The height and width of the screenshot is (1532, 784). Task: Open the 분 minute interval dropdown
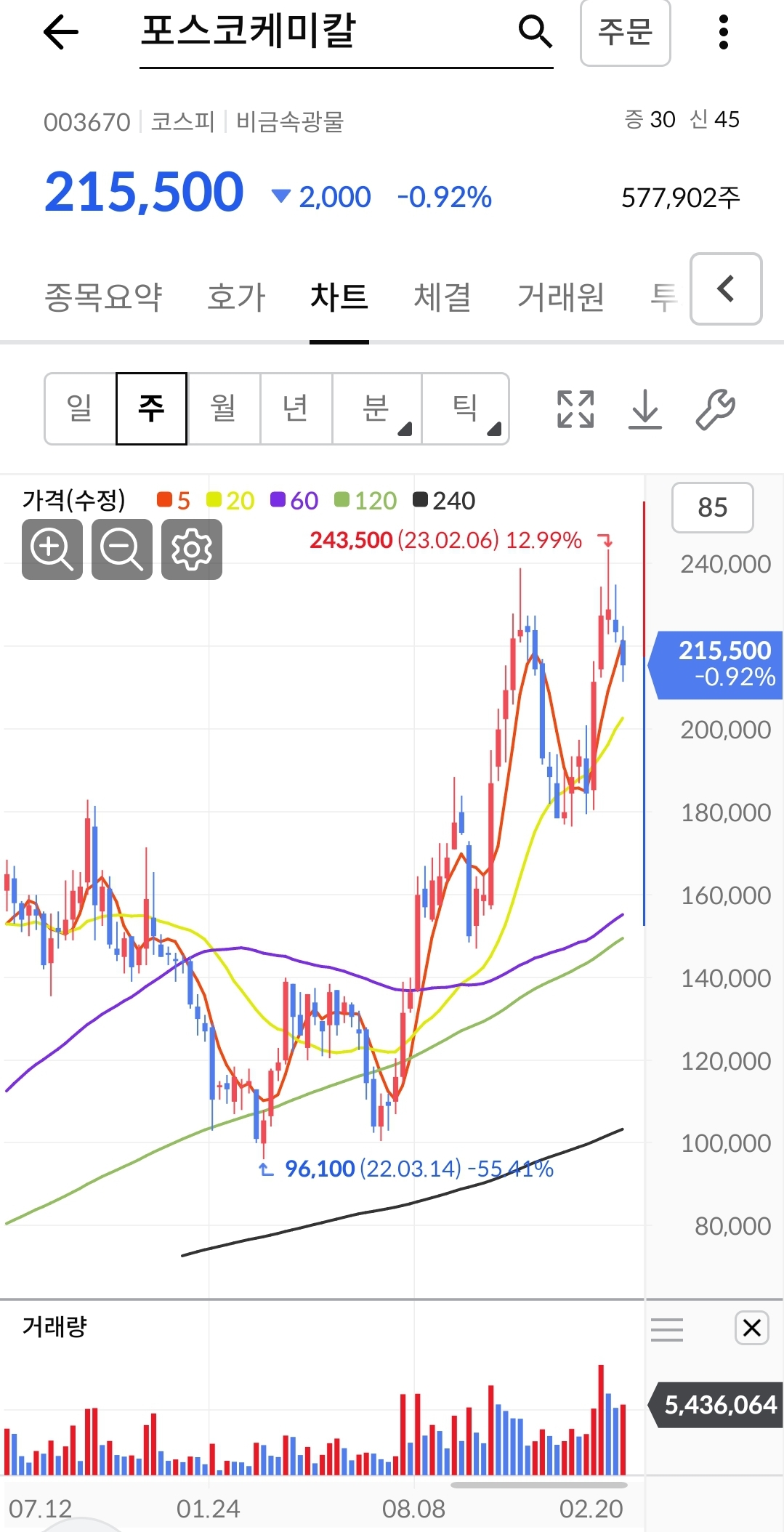[376, 408]
